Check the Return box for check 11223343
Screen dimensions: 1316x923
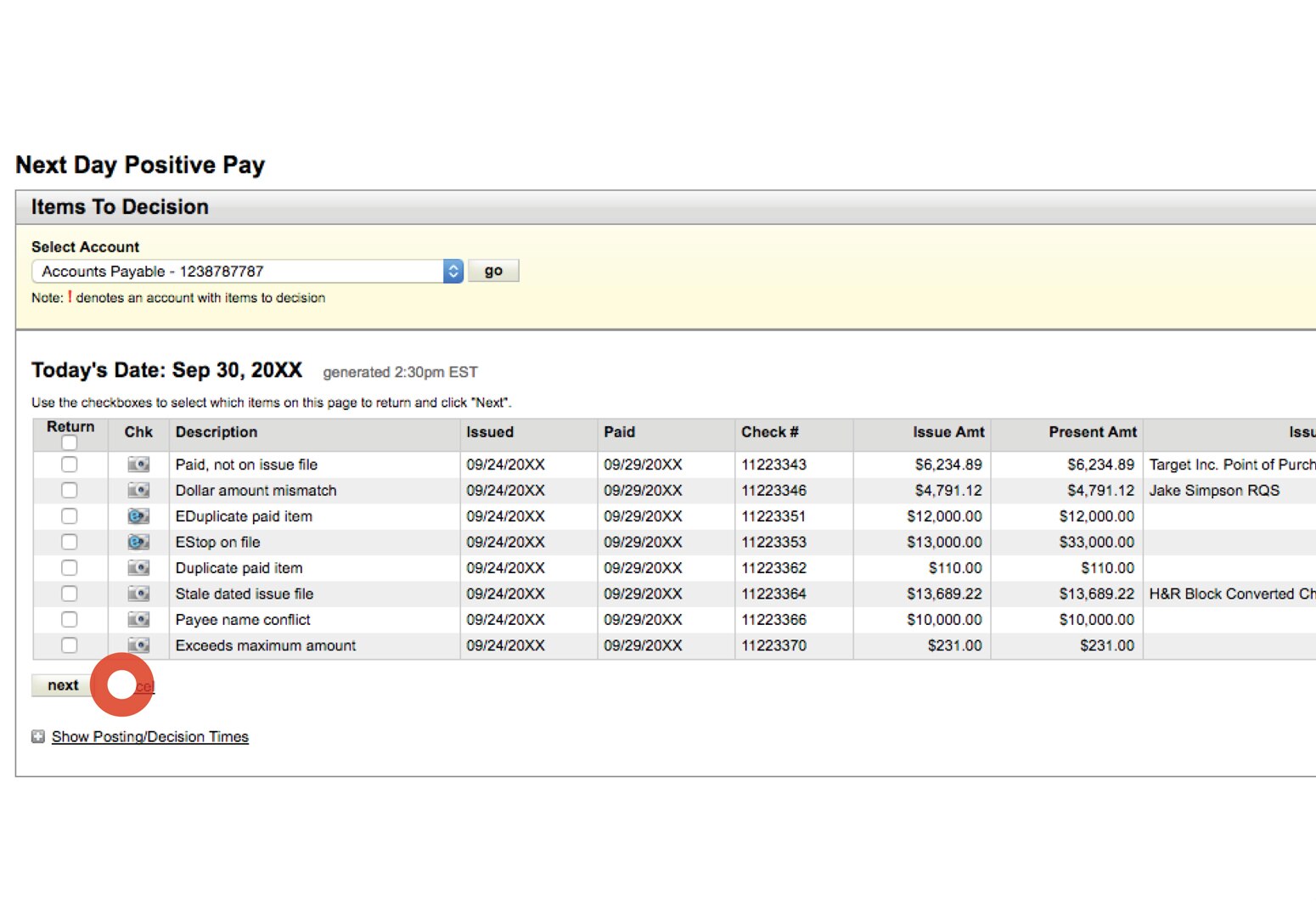tap(69, 464)
